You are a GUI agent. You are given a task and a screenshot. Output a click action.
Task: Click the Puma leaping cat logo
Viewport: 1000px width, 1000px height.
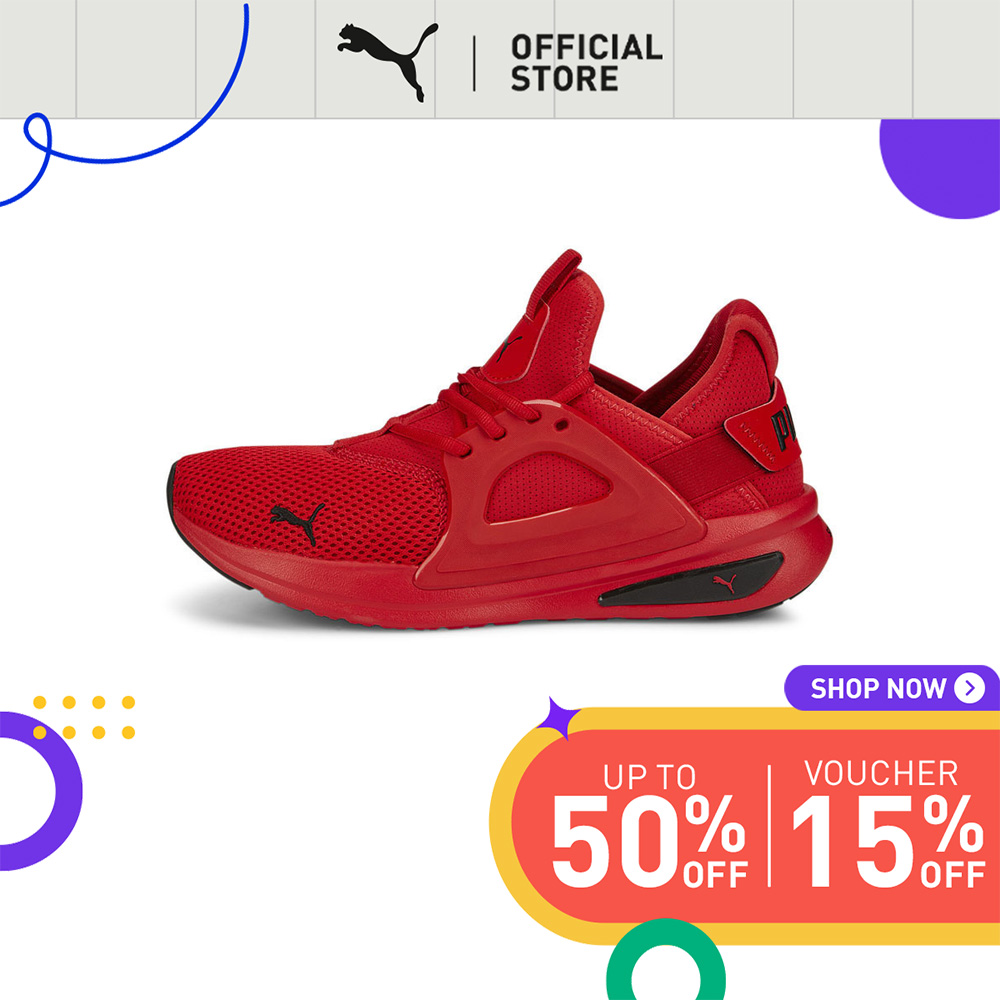(x=387, y=61)
